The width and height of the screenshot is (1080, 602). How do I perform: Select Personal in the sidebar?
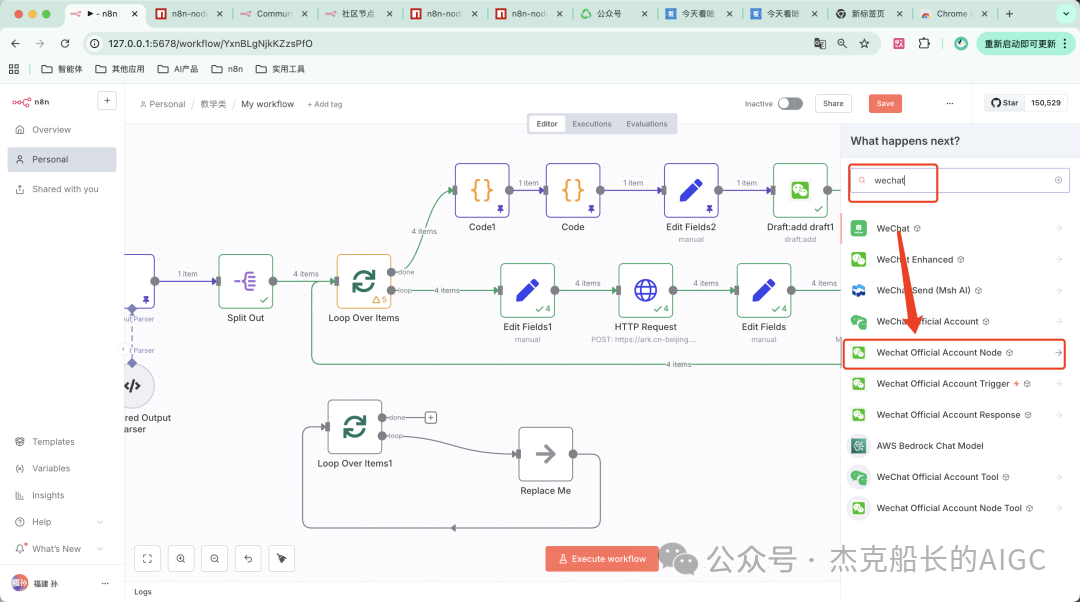62,159
